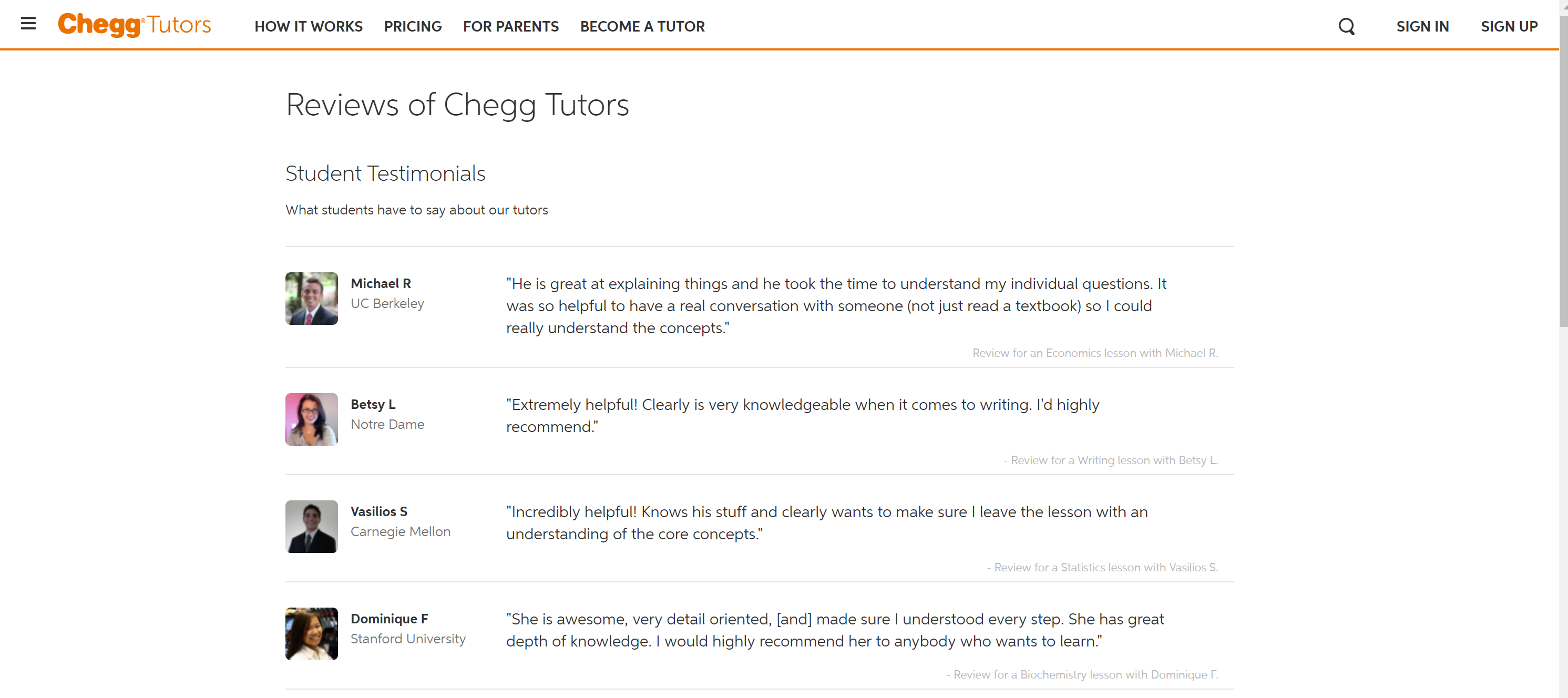The image size is (1568, 698).
Task: Click the Chegg Tutors logo
Action: [135, 24]
